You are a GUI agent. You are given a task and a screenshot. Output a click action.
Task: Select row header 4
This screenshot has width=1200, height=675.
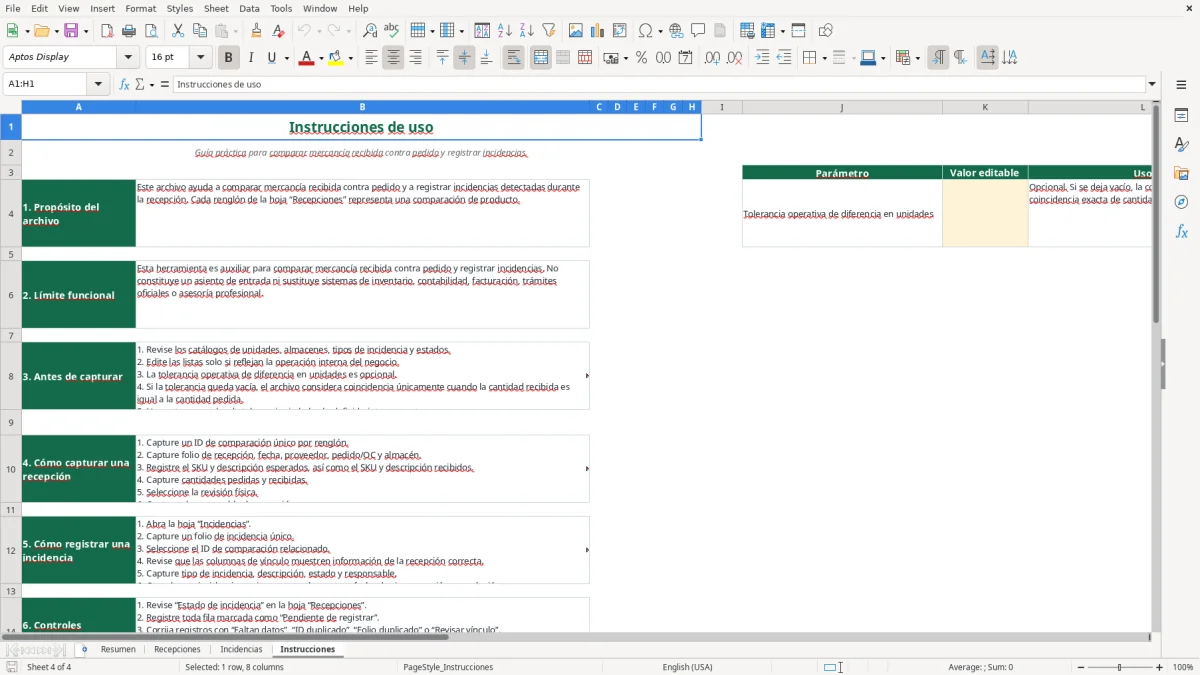11,213
